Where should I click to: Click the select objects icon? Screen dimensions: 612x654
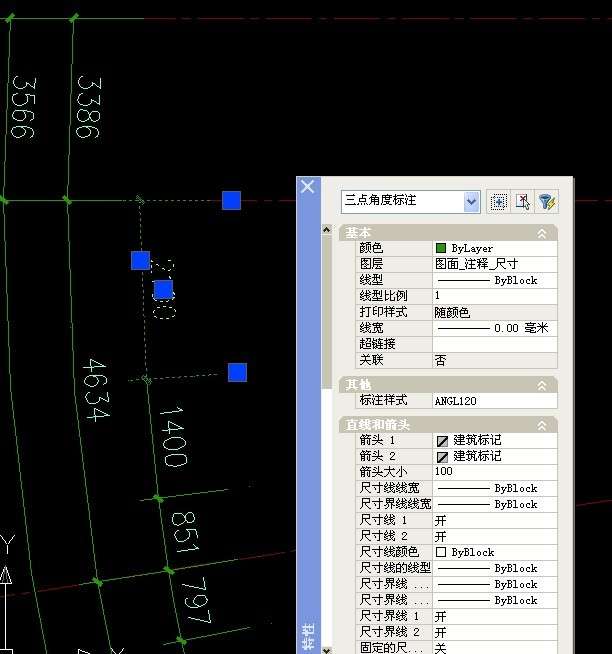[522, 202]
